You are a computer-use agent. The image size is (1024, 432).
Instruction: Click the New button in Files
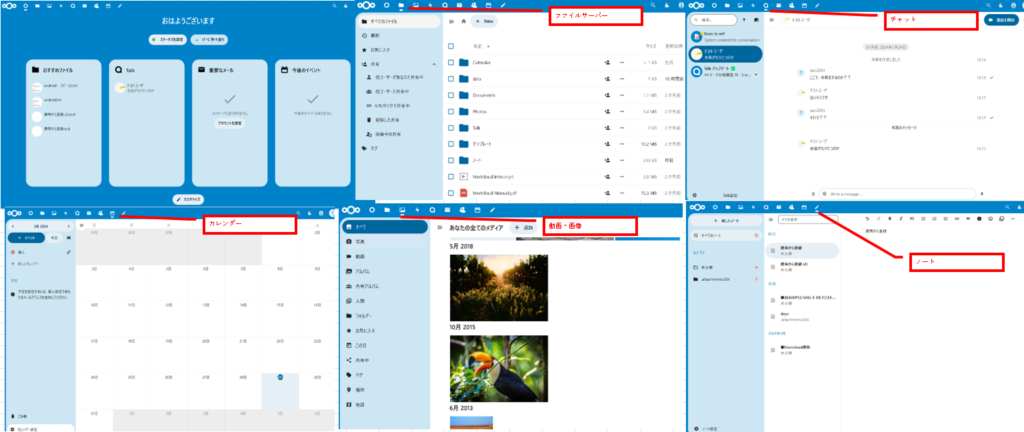tap(484, 21)
